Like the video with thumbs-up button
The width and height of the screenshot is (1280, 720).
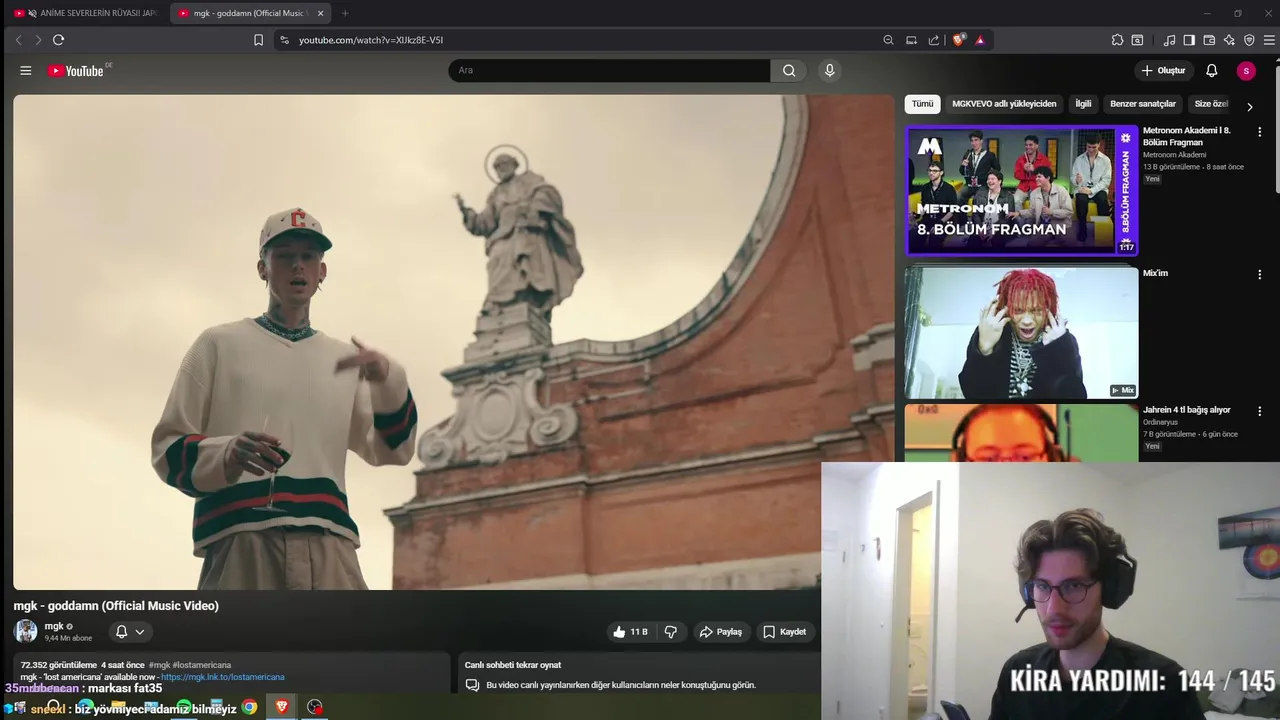click(630, 632)
